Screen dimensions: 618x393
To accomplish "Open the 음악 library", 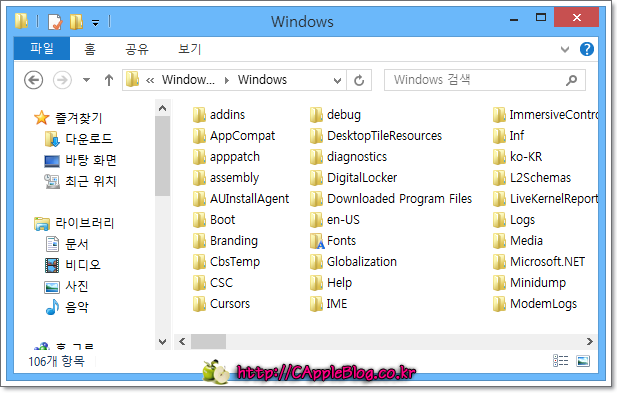I will pos(77,307).
